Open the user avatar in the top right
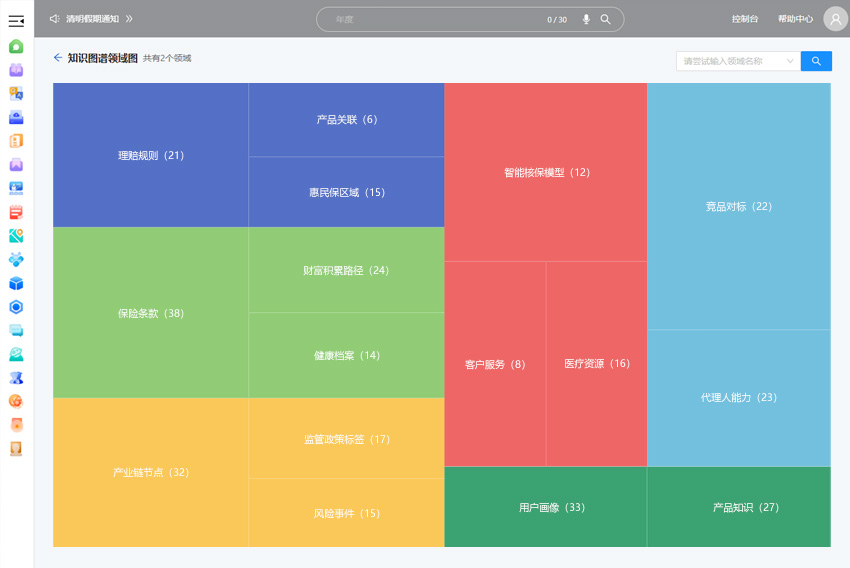Screen dimensions: 850x568 pos(834,19)
